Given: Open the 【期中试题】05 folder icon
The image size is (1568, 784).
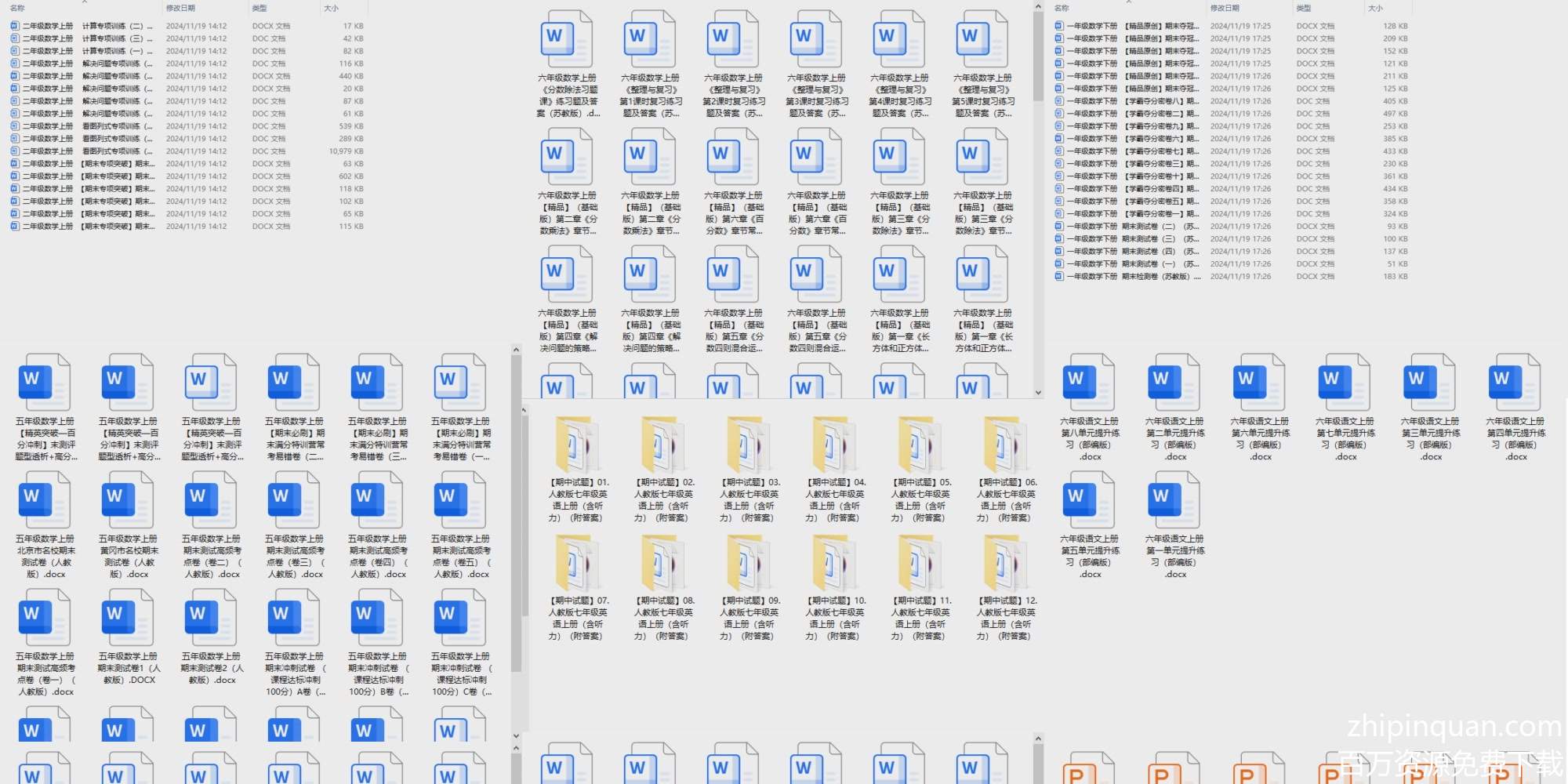Looking at the screenshot, I should 920,445.
